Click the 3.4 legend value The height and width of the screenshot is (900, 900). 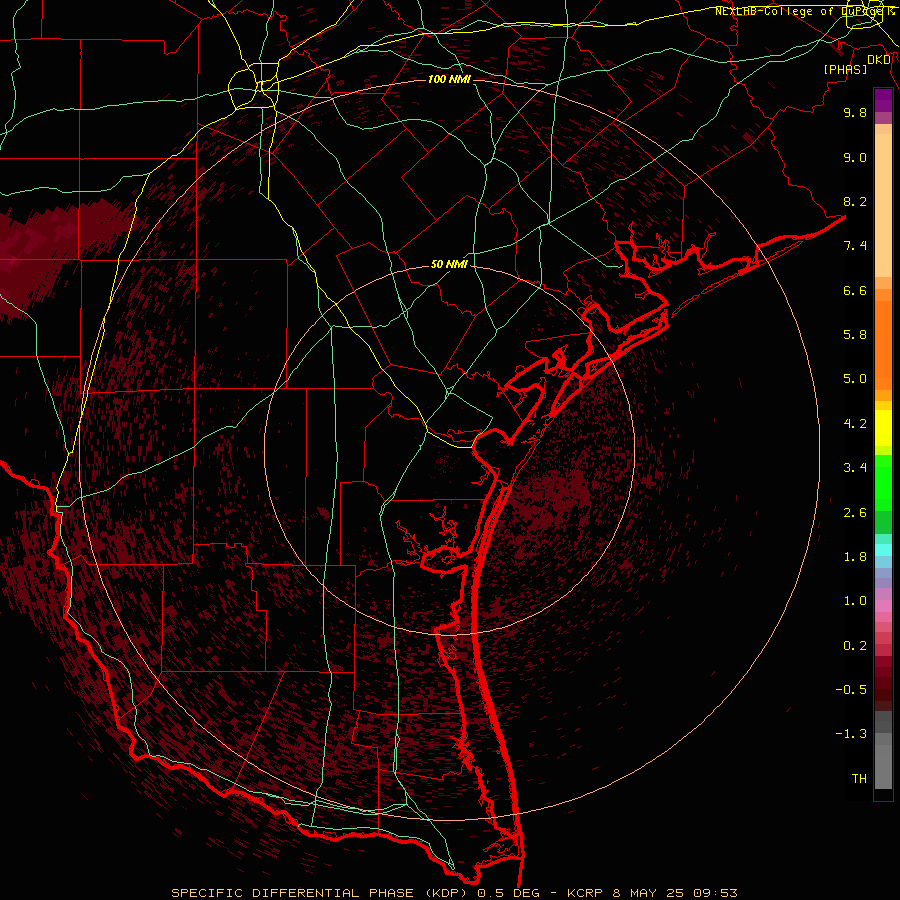point(855,468)
